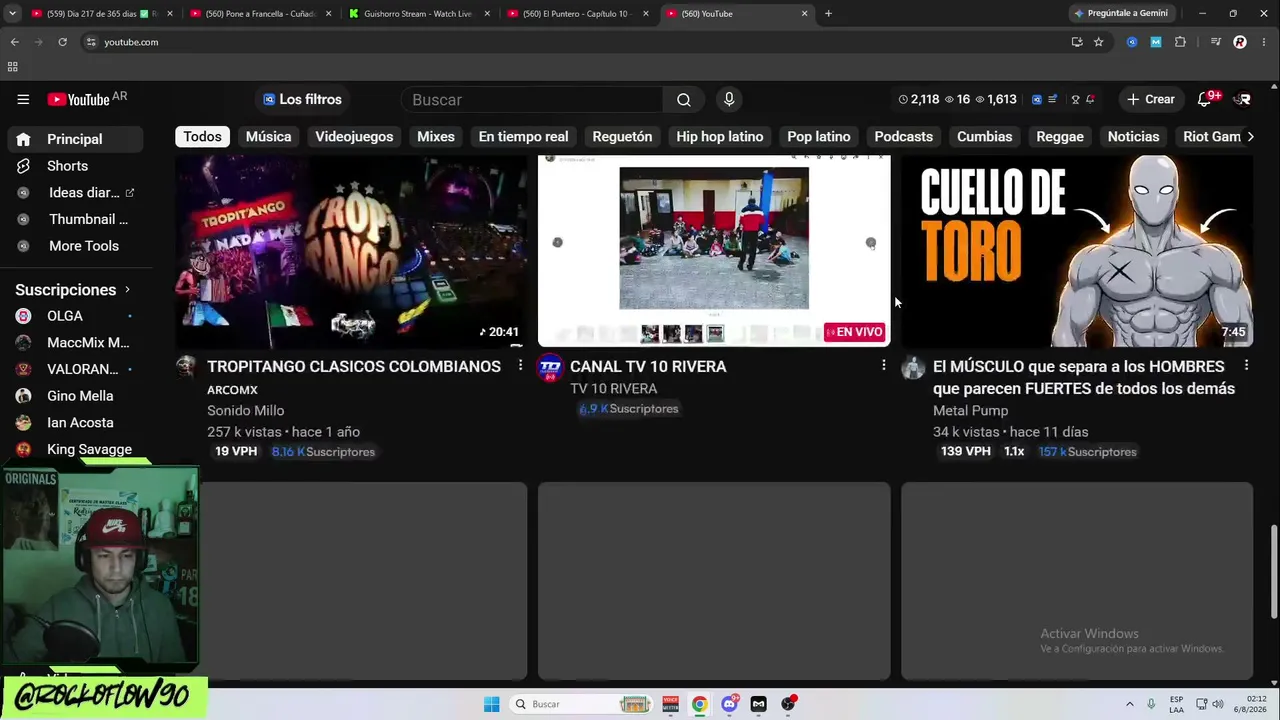Open the Metal Pump channel link
Viewport: 1280px width, 720px height.
click(970, 411)
